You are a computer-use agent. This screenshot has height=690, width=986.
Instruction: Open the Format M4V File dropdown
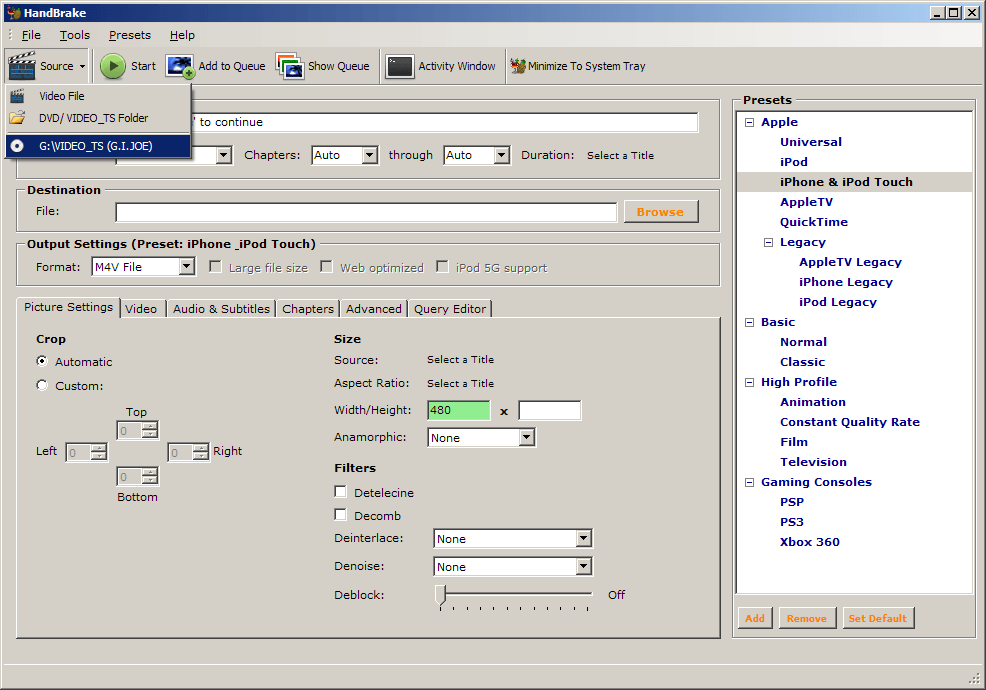click(187, 267)
